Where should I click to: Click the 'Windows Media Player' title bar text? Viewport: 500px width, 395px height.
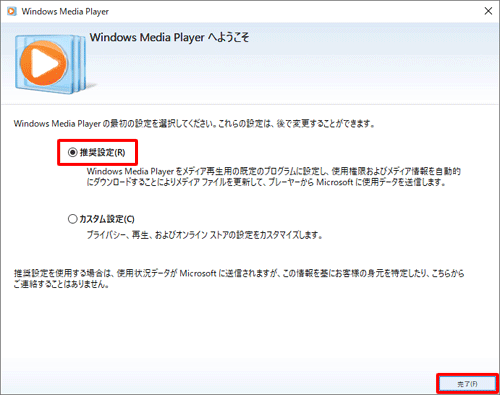[65, 11]
